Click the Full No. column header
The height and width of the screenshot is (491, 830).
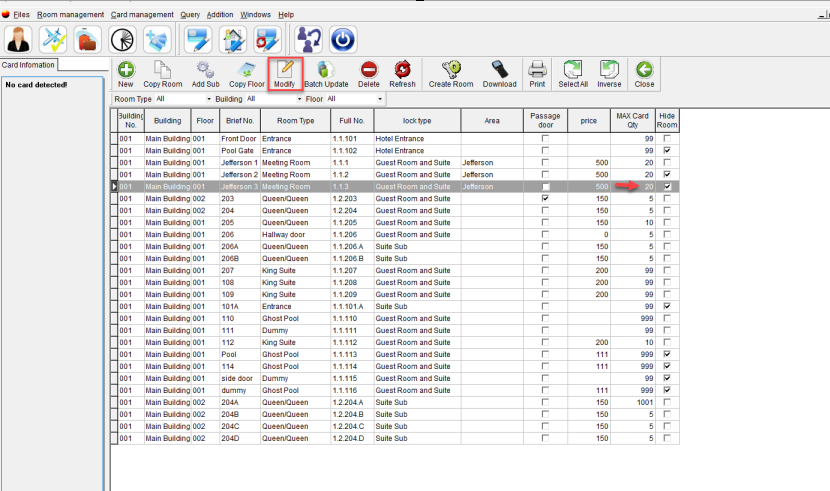click(x=352, y=121)
